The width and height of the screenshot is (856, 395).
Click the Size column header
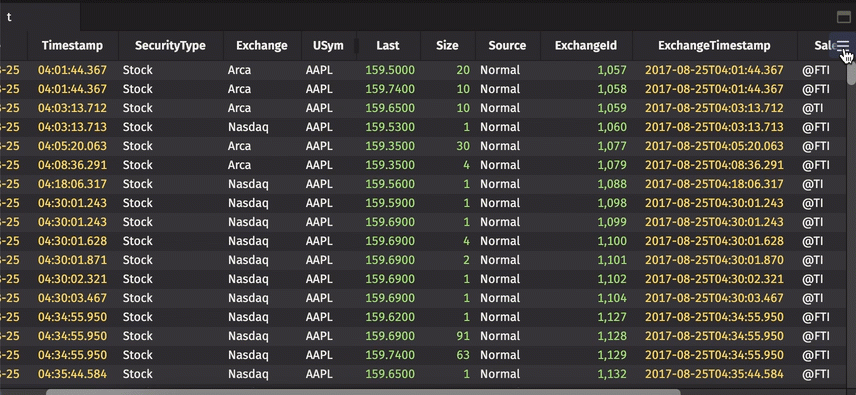coord(448,46)
